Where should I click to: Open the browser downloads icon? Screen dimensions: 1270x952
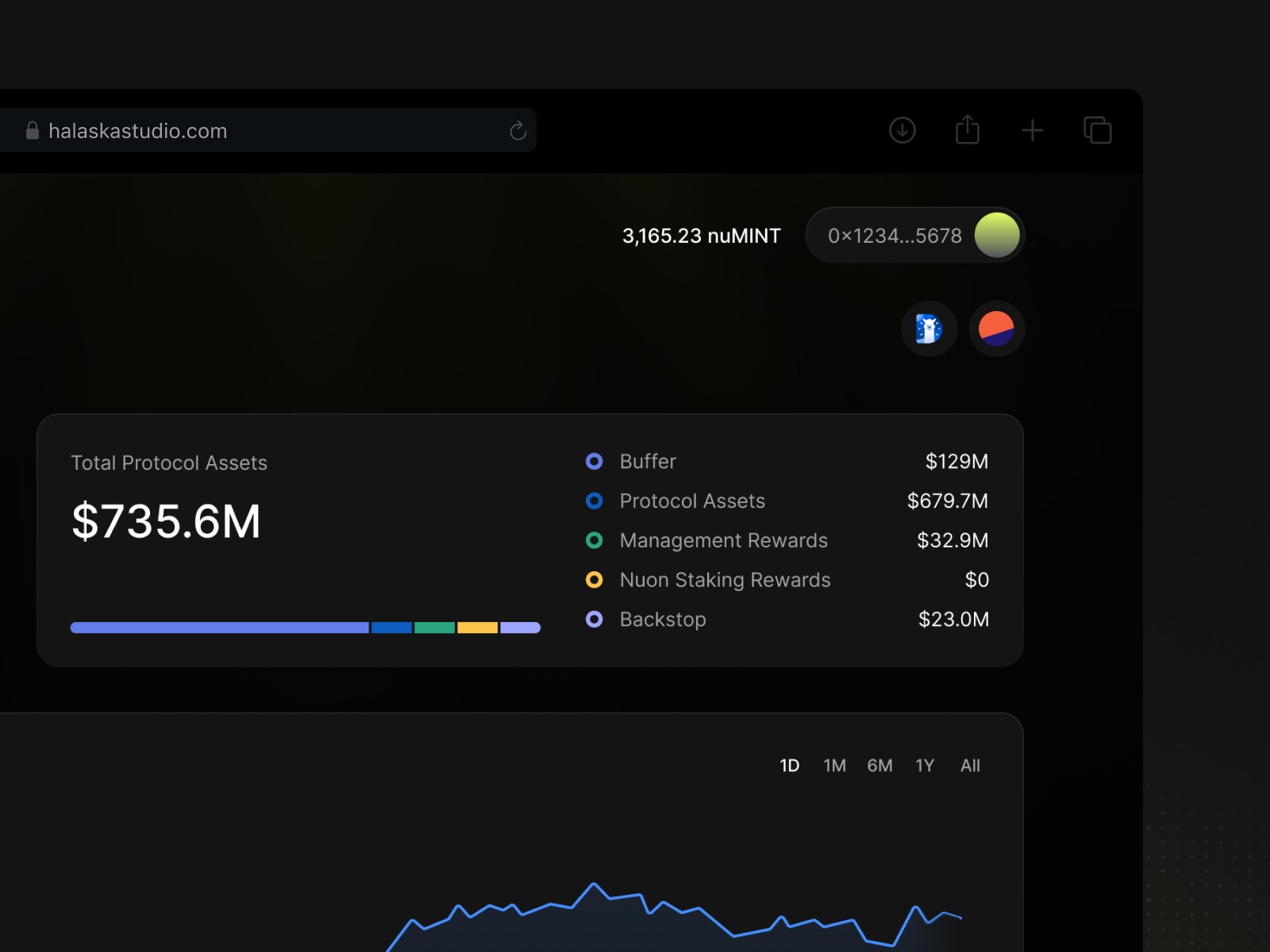pyautogui.click(x=902, y=130)
